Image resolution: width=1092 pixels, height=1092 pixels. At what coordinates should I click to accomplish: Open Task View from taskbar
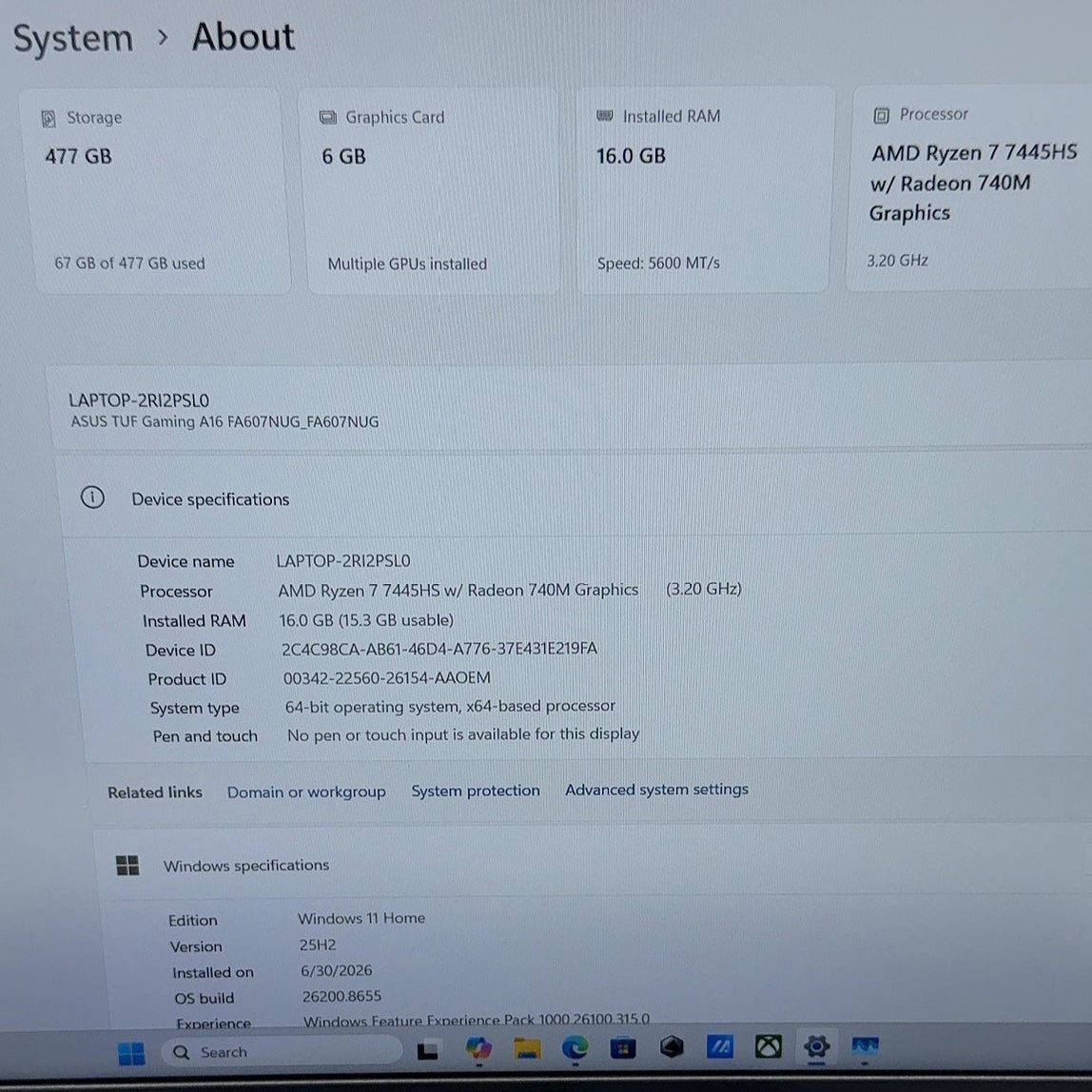[428, 1050]
